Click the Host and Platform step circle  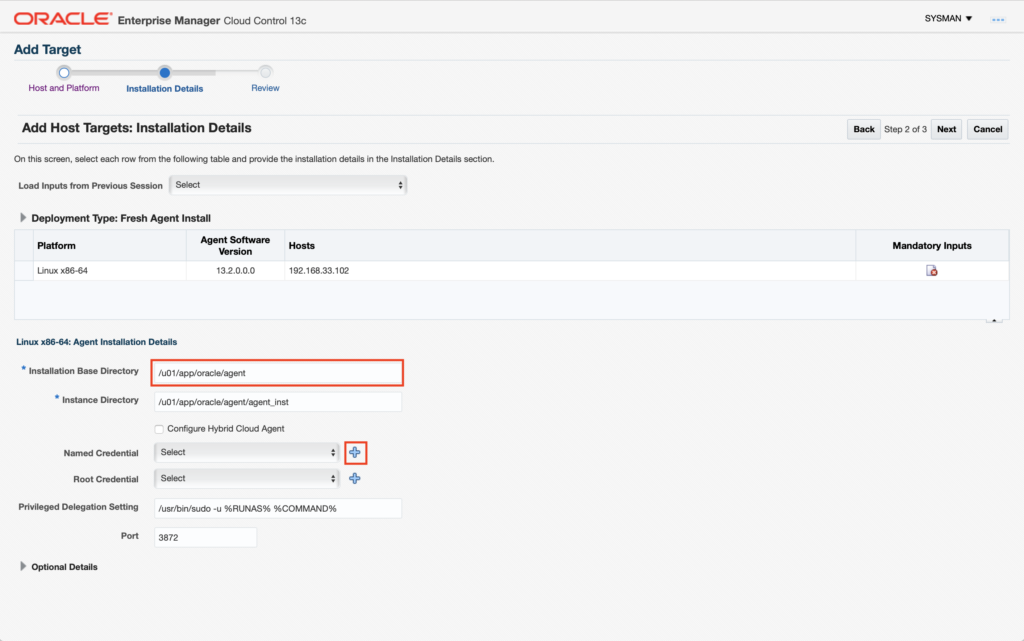(64, 72)
